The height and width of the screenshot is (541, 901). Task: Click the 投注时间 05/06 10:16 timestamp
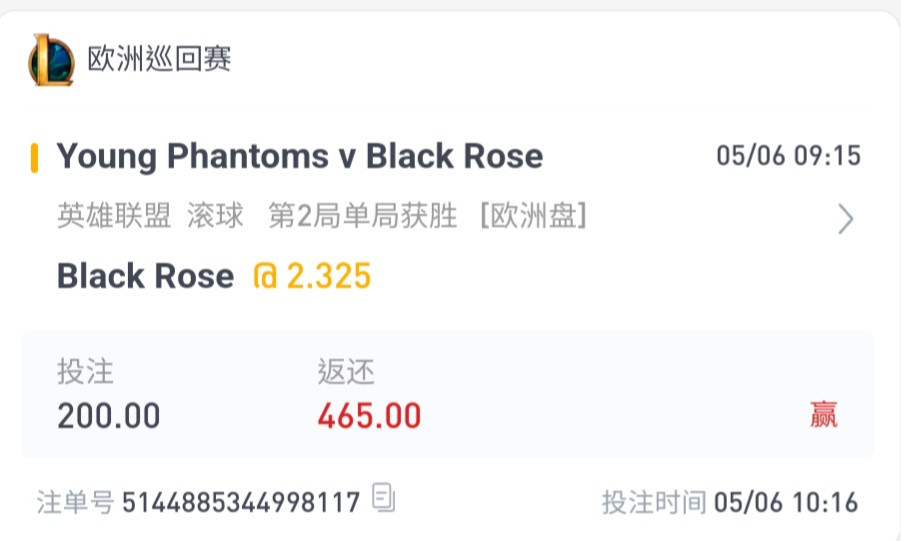pyautogui.click(x=730, y=502)
